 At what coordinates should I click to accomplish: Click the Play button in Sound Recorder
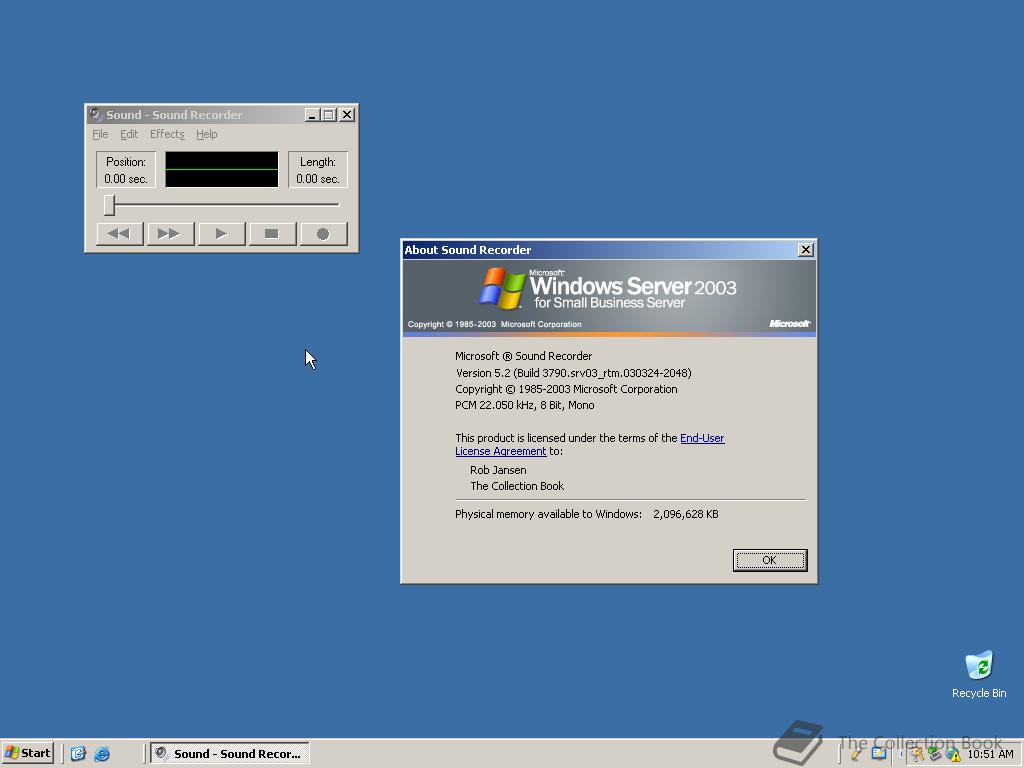coord(221,234)
